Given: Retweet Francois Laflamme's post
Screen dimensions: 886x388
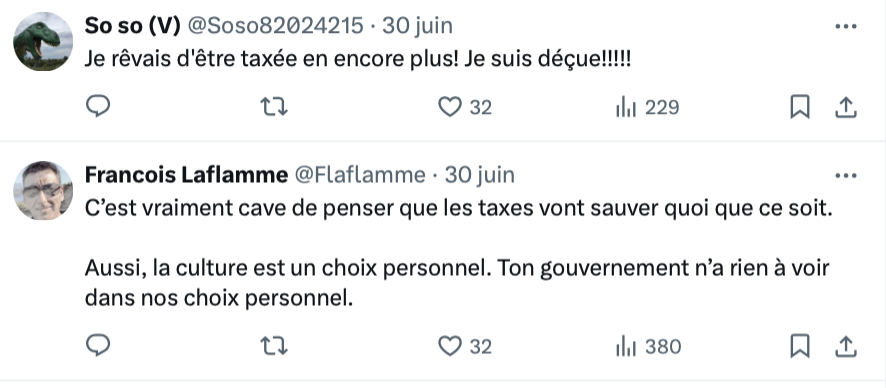Looking at the screenshot, I should click(x=274, y=346).
